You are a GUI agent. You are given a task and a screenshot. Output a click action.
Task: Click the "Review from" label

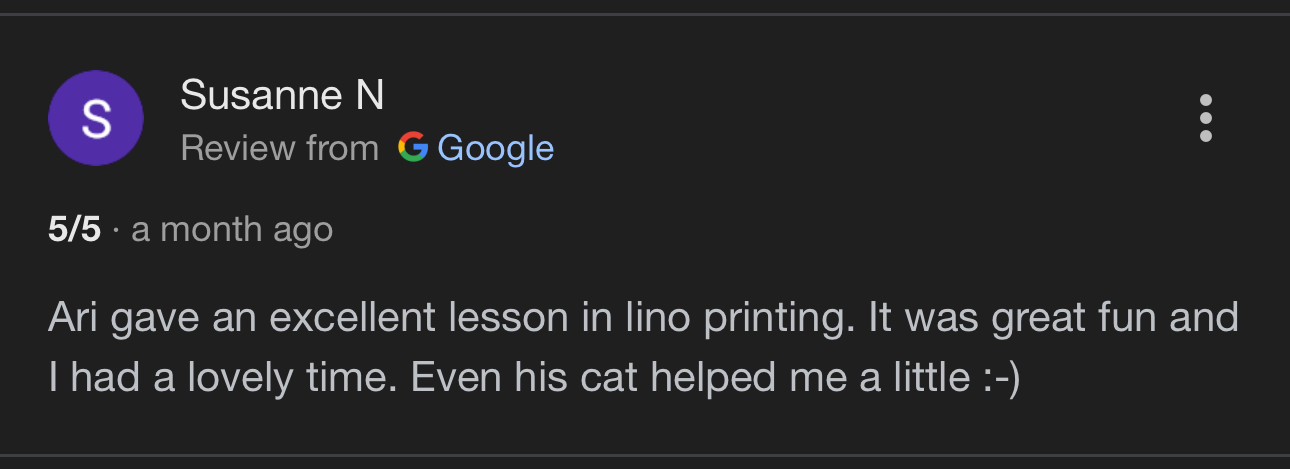[x=280, y=148]
